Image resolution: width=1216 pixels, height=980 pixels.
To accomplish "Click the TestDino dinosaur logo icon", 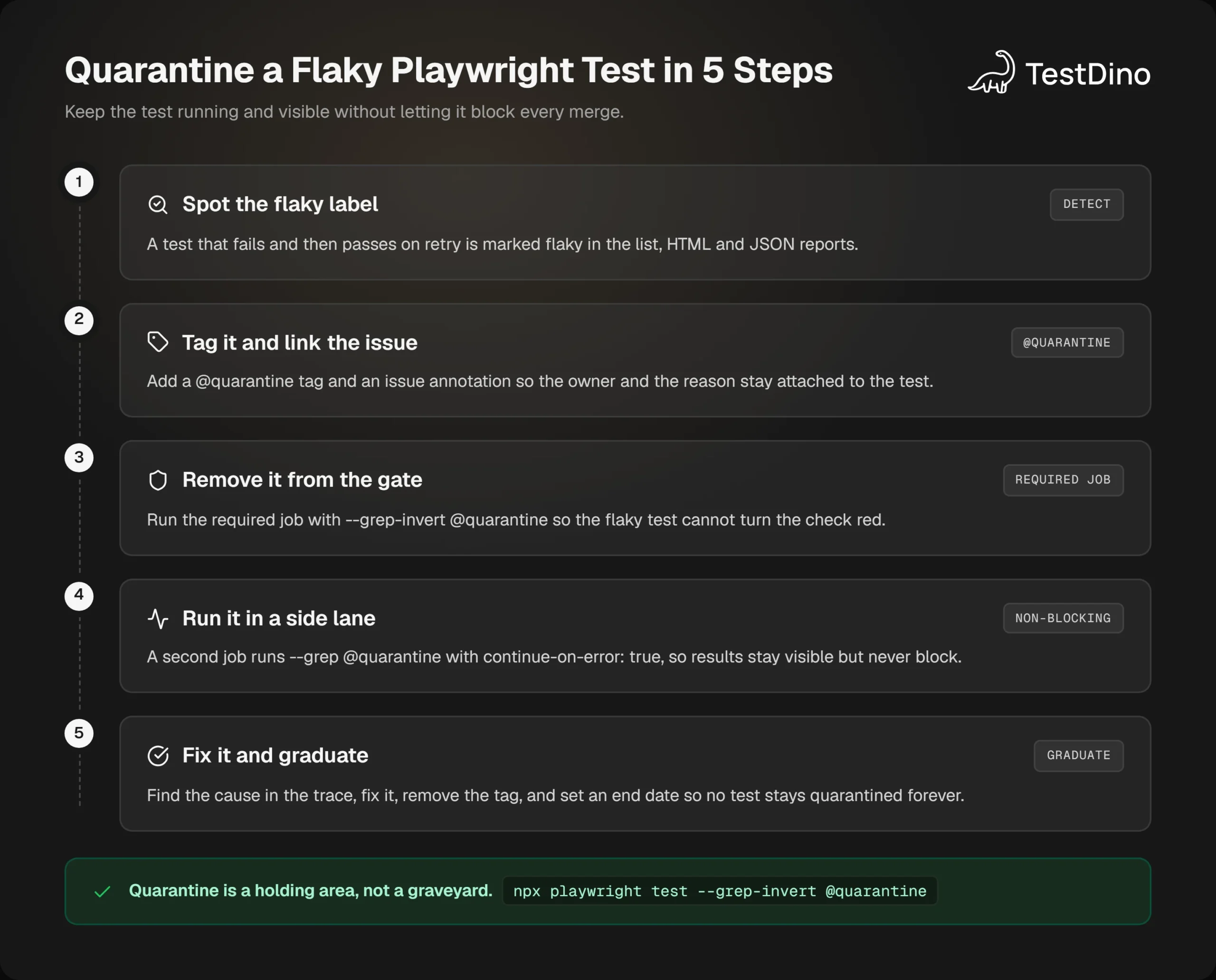I will pos(992,72).
